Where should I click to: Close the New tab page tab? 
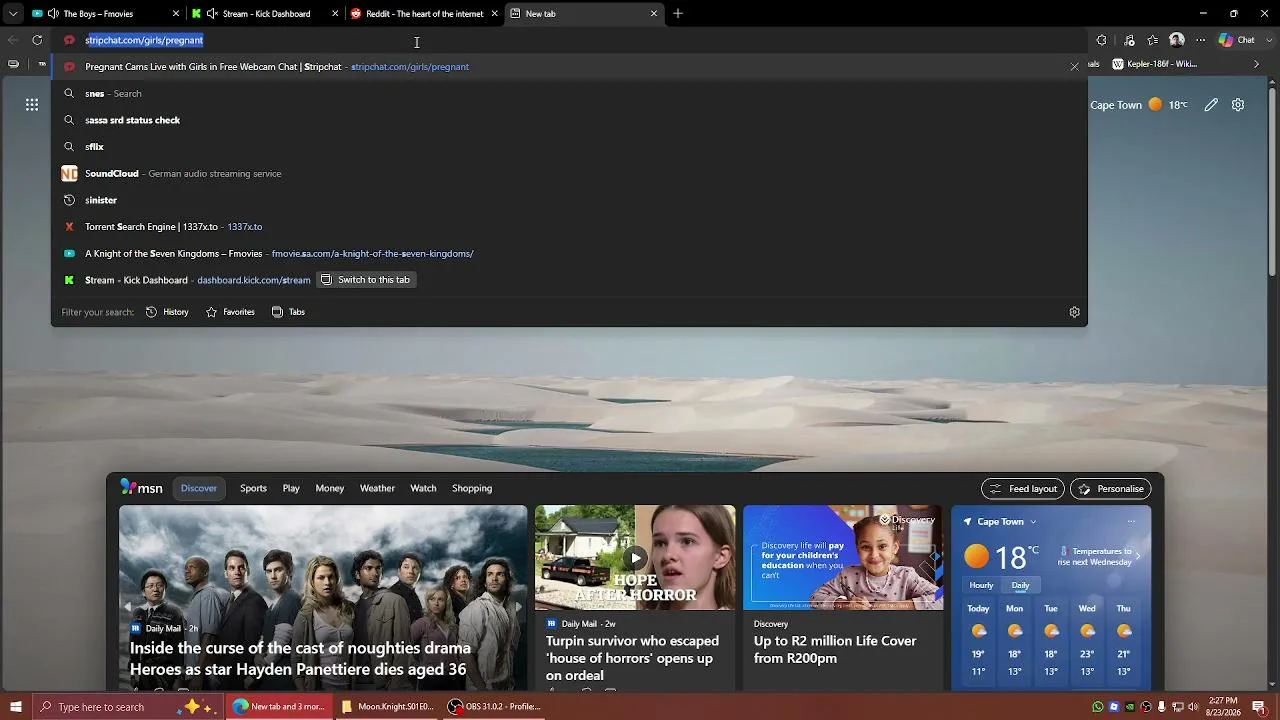pyautogui.click(x=654, y=14)
